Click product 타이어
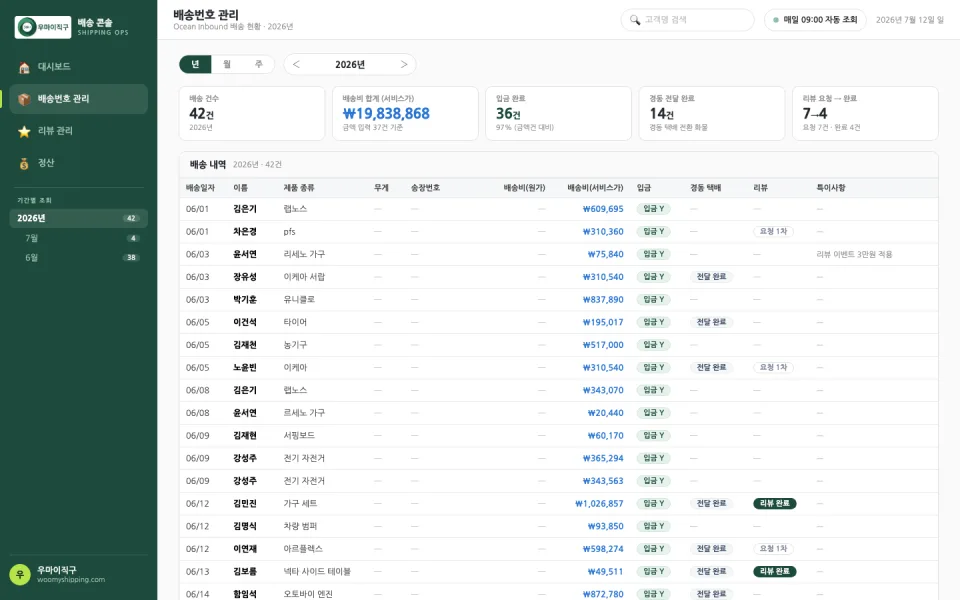 coord(295,322)
